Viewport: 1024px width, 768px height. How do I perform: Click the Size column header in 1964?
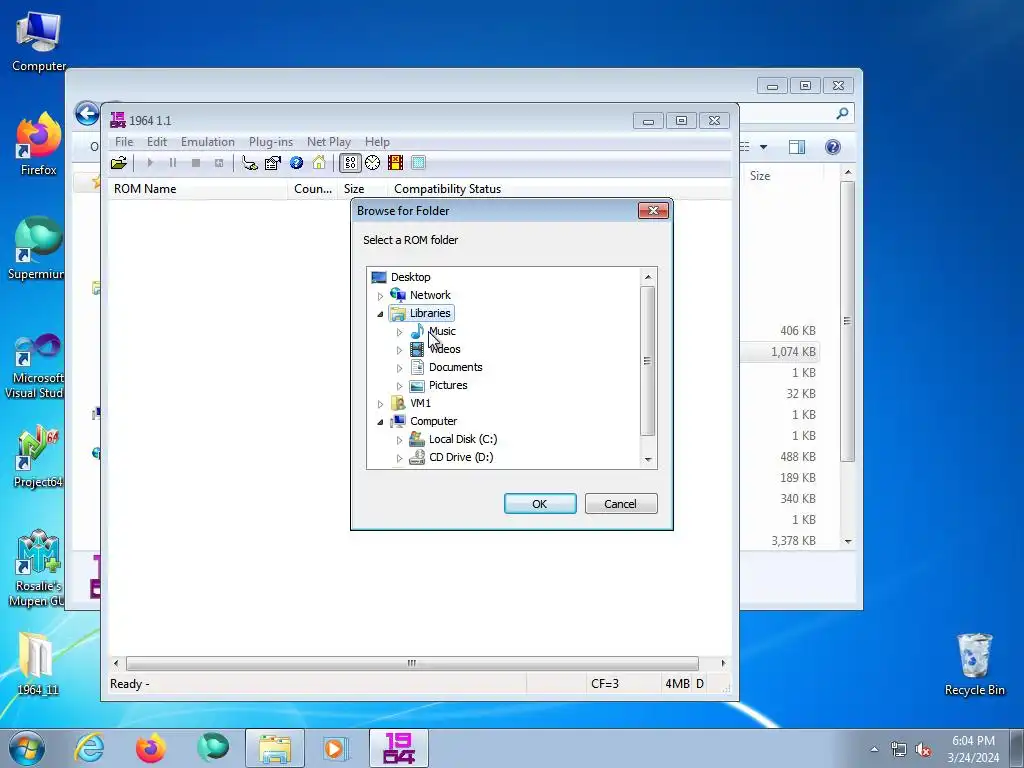(x=354, y=189)
